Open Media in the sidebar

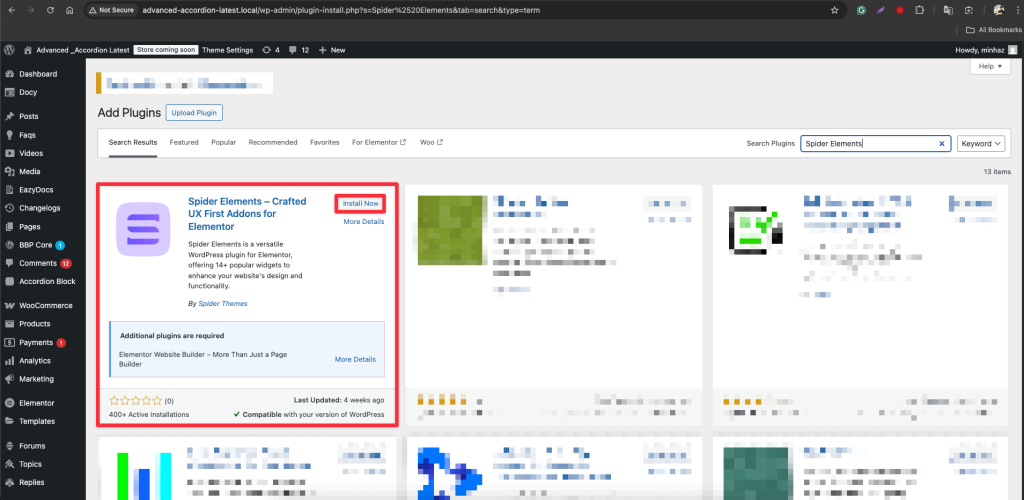click(29, 172)
